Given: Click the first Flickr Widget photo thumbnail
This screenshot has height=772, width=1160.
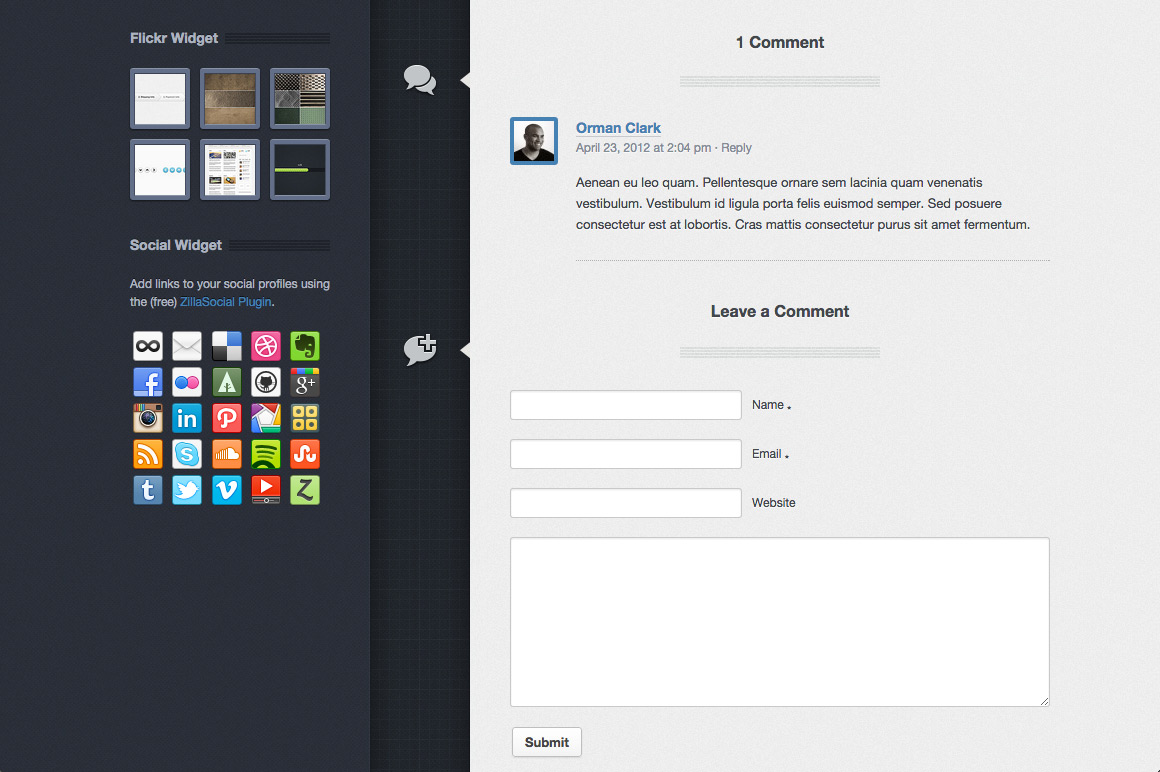Looking at the screenshot, I should click(x=159, y=98).
